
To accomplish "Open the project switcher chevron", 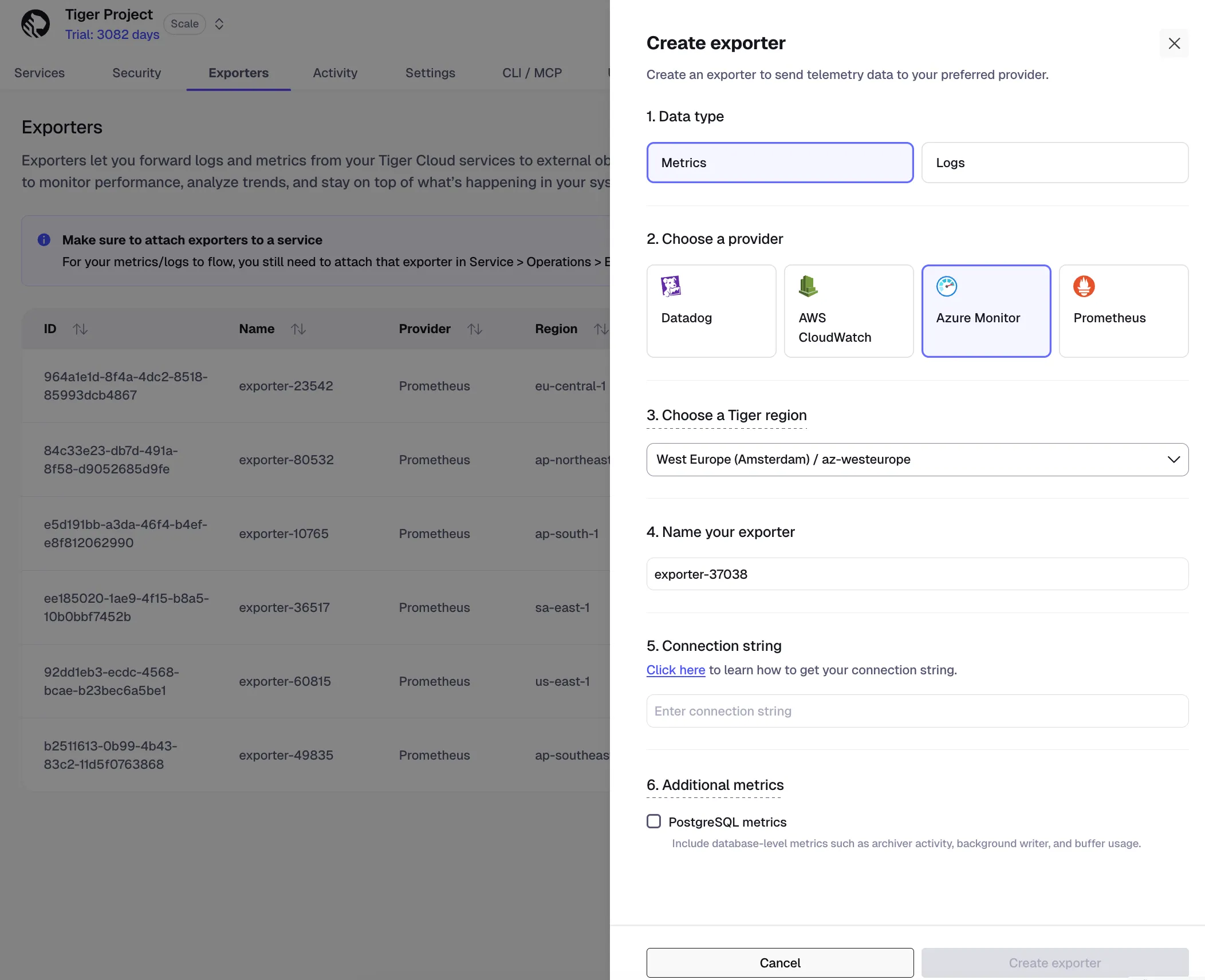I will coord(219,24).
